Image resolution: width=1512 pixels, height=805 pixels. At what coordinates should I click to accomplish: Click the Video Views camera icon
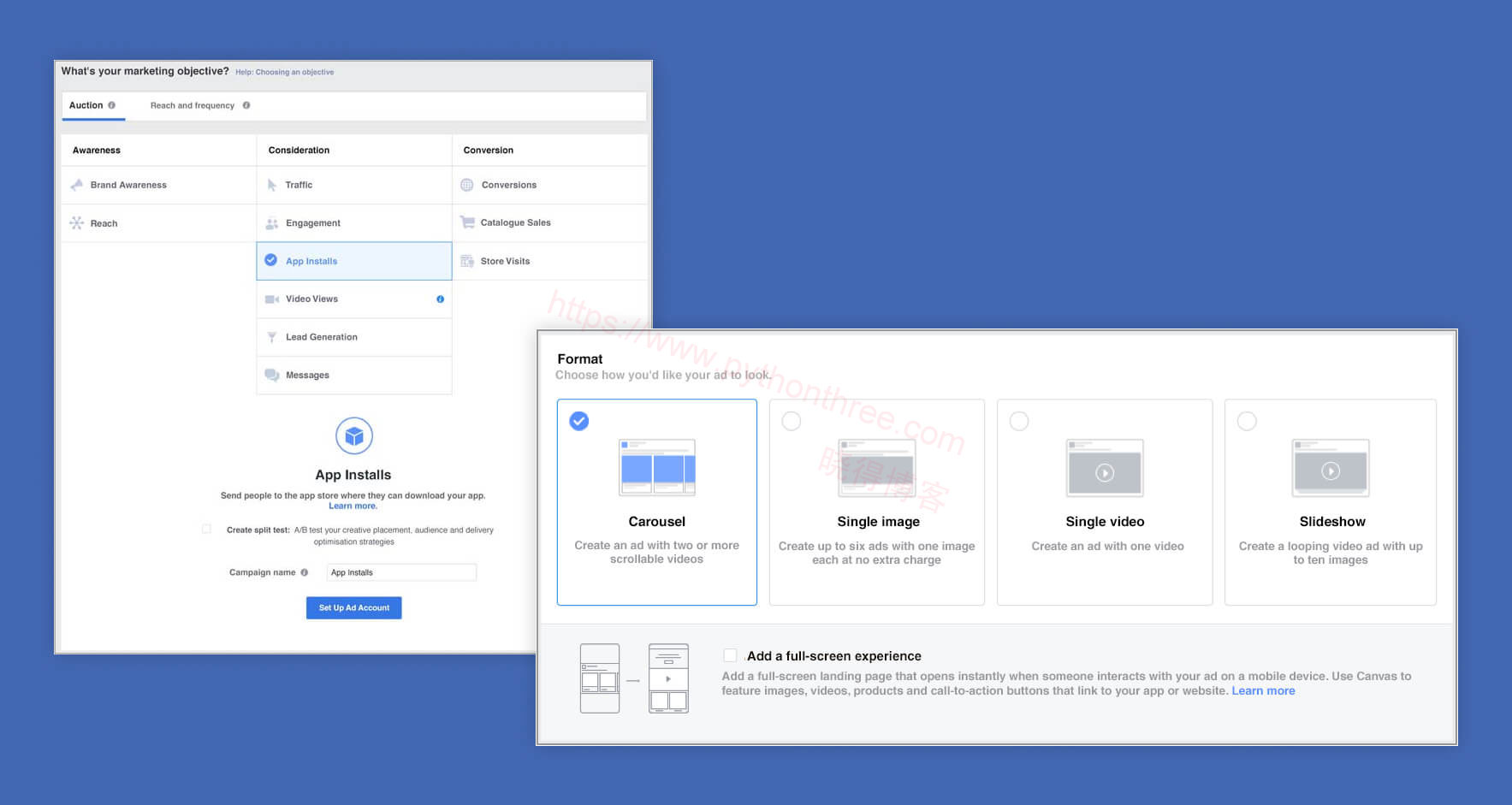[x=272, y=299]
